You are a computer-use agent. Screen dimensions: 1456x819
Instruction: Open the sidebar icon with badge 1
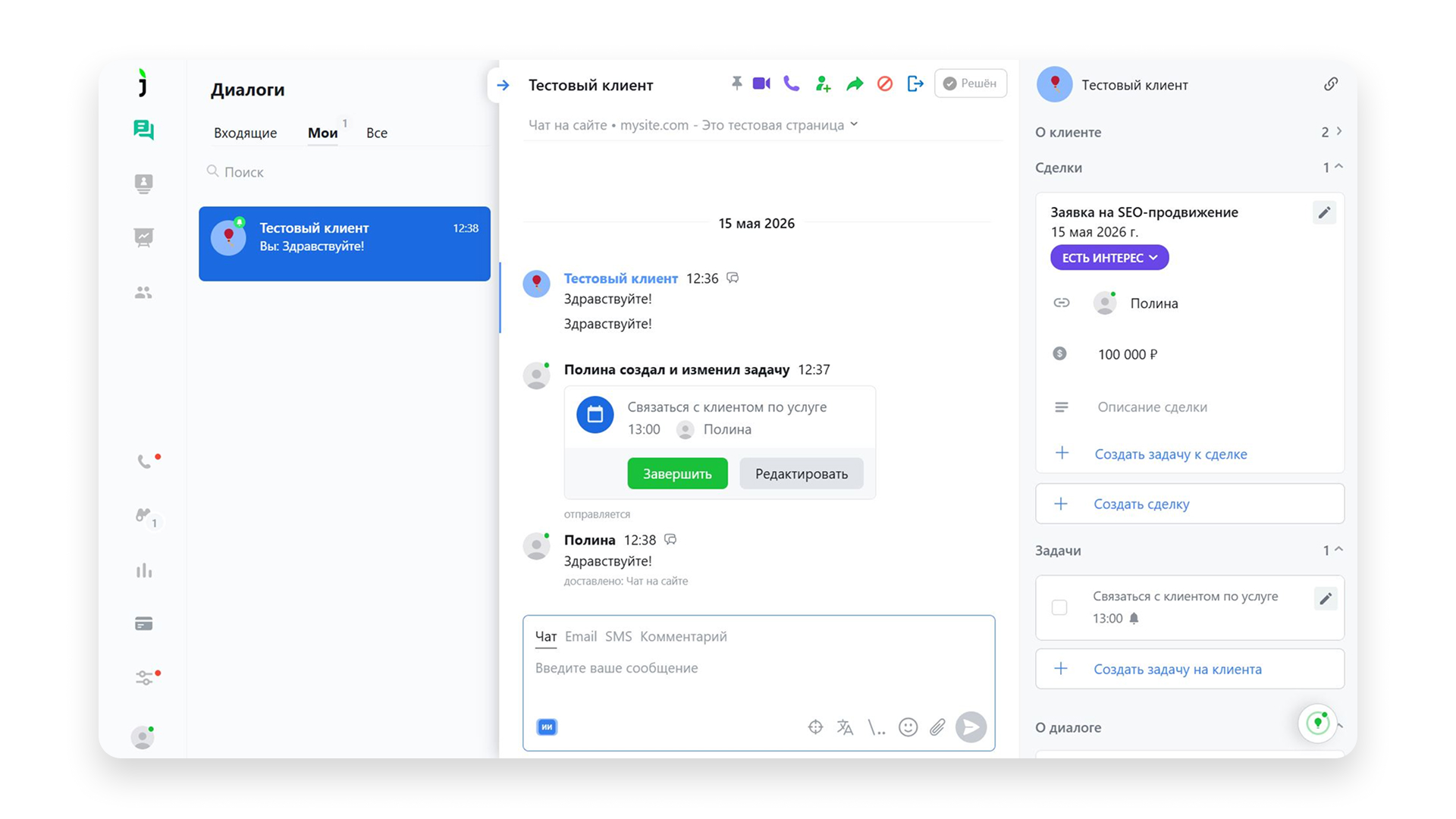coord(144,516)
